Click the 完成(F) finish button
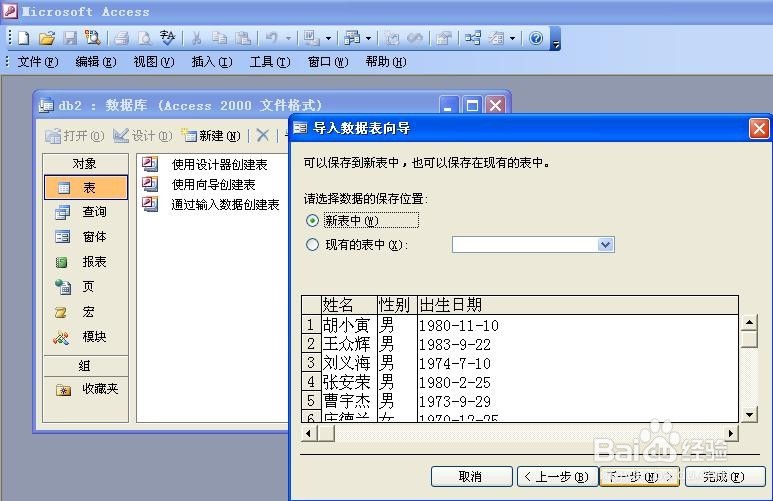 pyautogui.click(x=725, y=477)
